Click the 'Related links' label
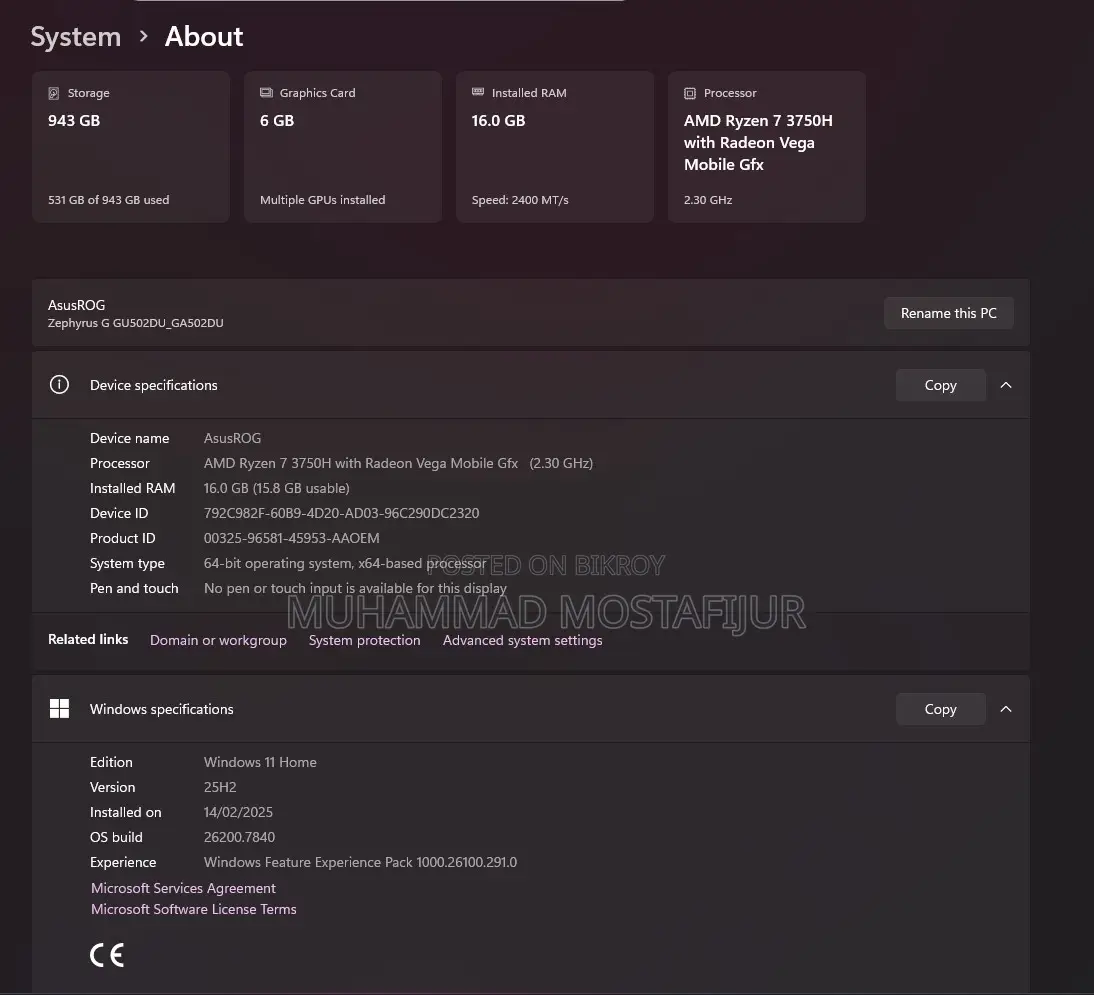1094x995 pixels. pyautogui.click(x=88, y=639)
